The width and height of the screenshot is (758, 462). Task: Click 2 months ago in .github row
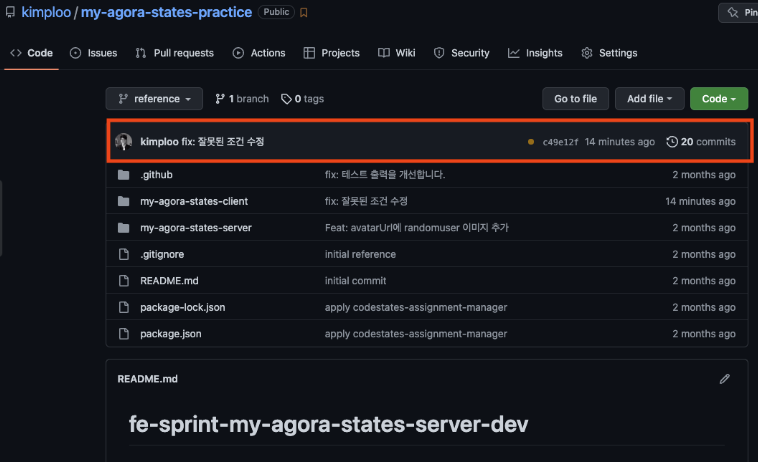coord(704,174)
